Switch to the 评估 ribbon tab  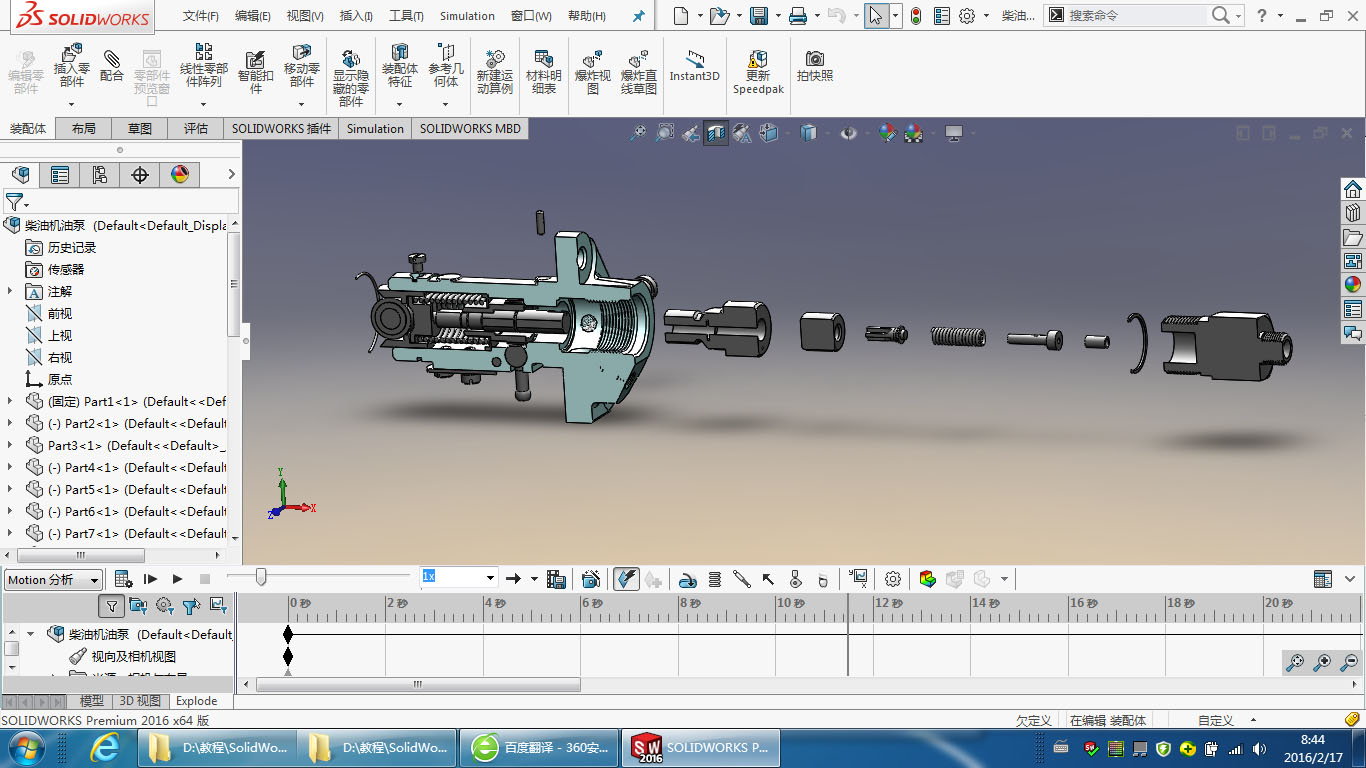[x=196, y=129]
